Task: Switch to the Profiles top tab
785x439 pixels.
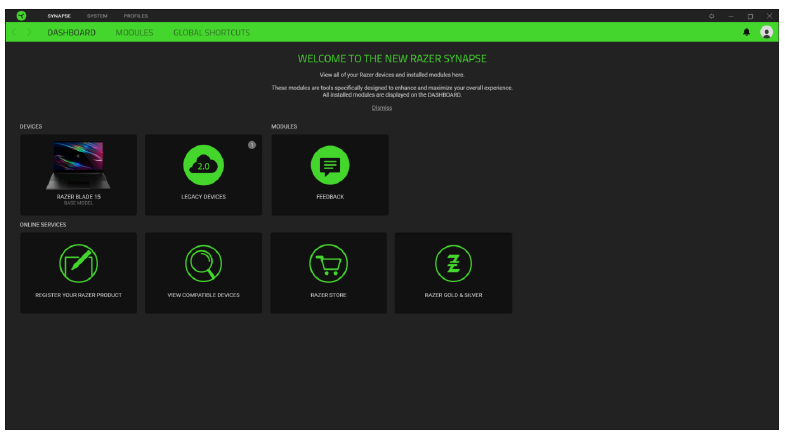Action: click(x=136, y=16)
